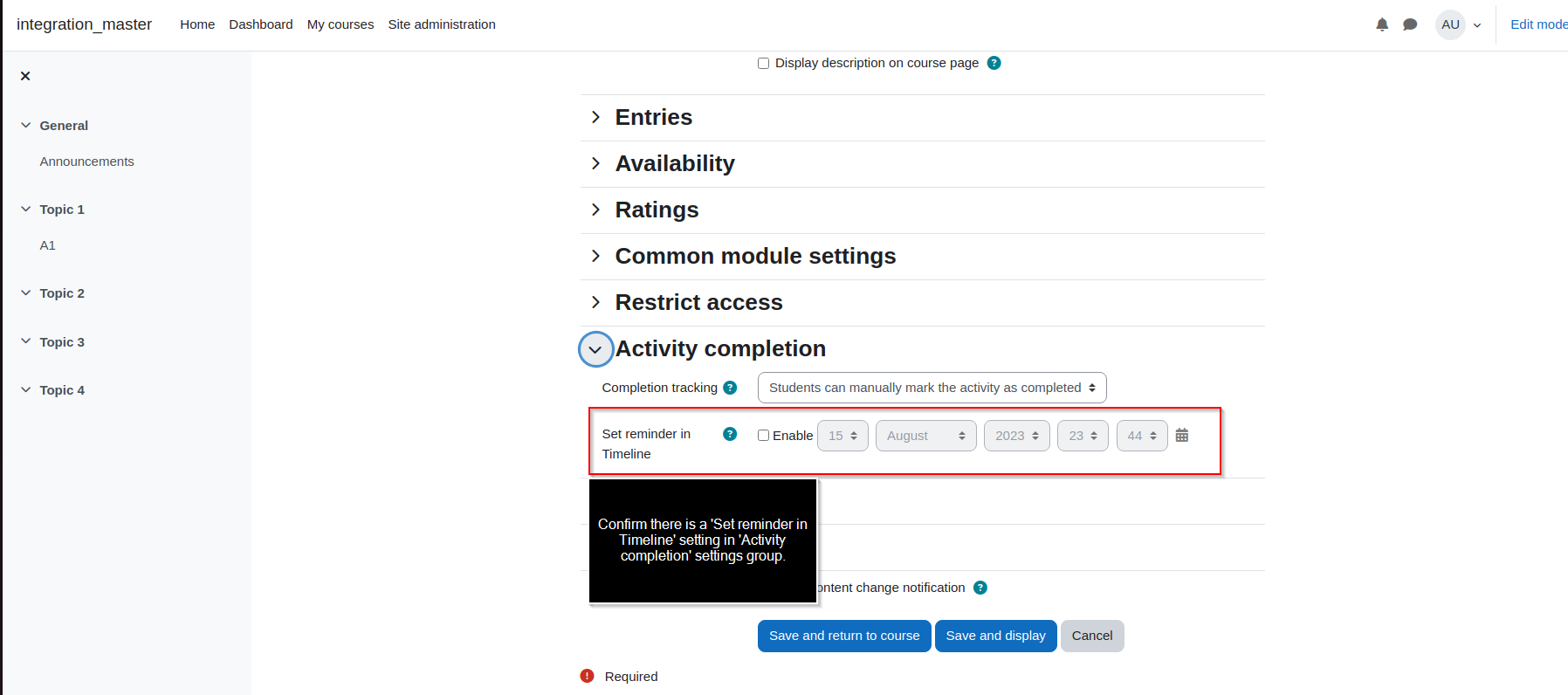Click Save and return to course
Image resolution: width=1568 pixels, height=695 pixels.
tap(844, 636)
